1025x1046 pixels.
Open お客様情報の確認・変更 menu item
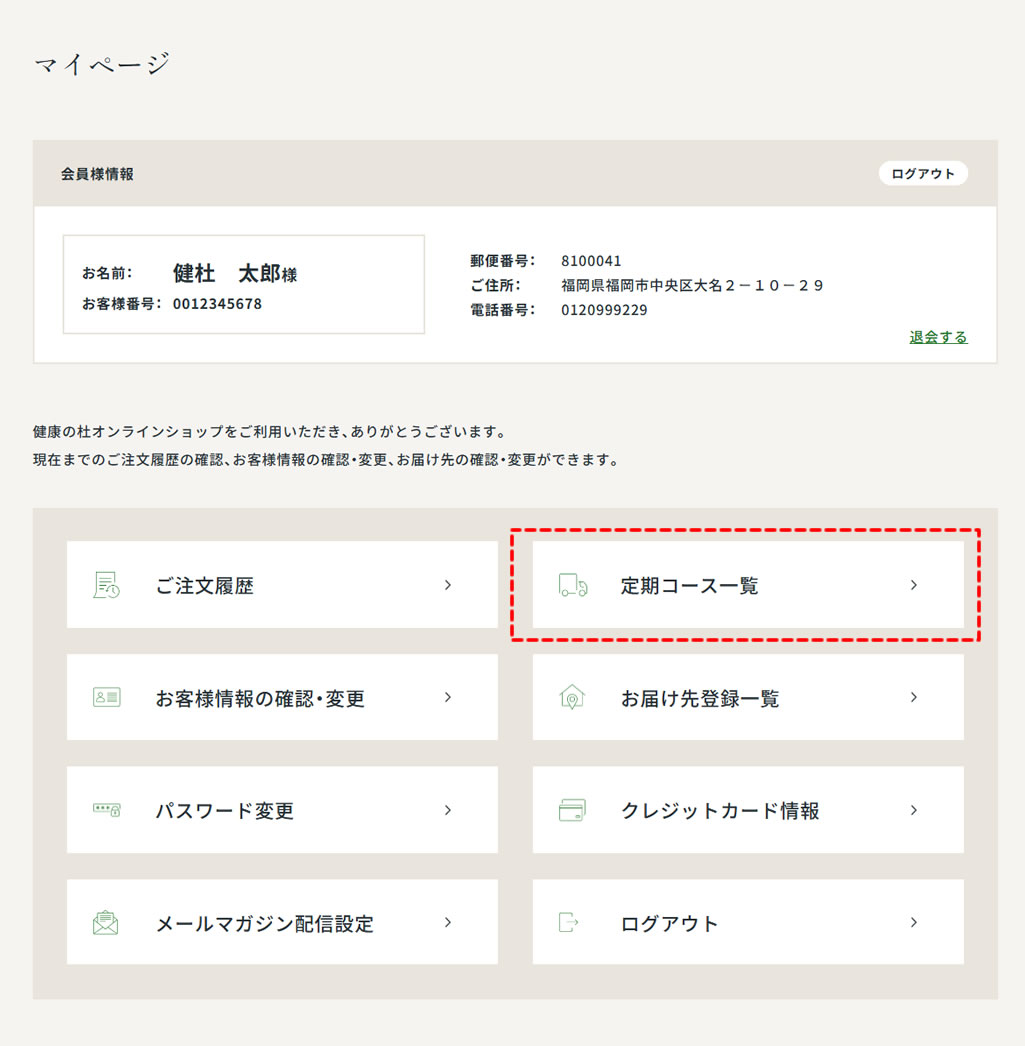[x=282, y=697]
